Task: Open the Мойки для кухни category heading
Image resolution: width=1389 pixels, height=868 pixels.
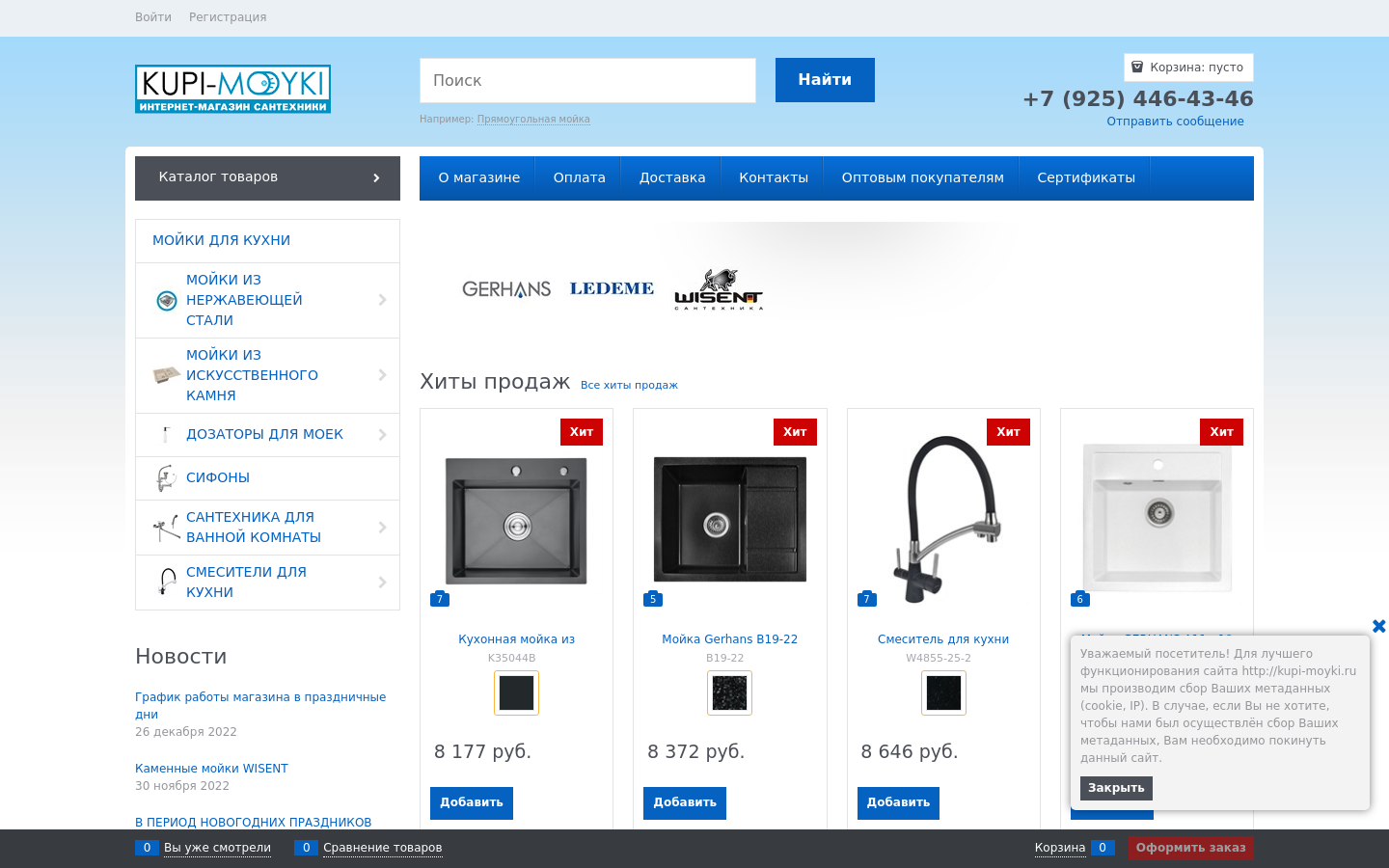Action: [x=221, y=240]
